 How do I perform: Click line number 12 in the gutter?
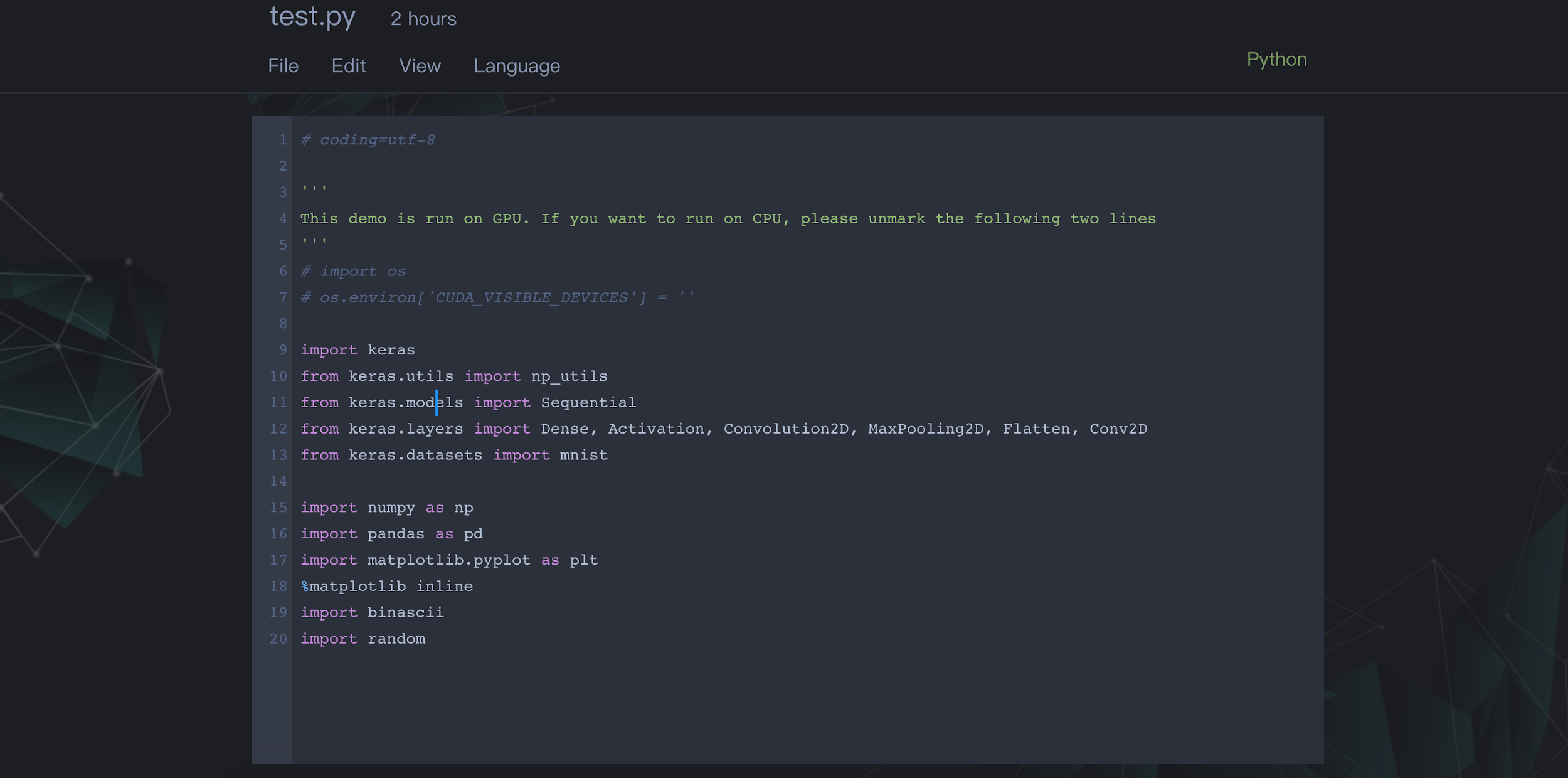coord(278,429)
